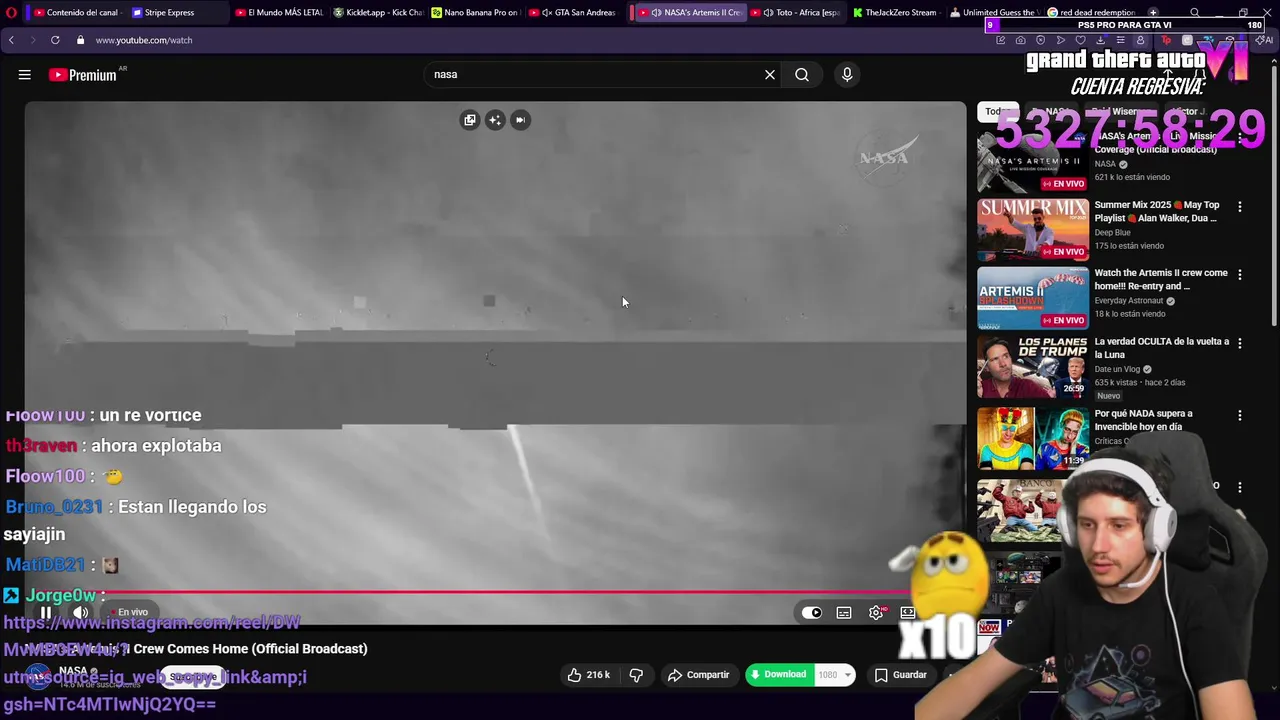
Task: Click 'Deep Blue' channel name
Action: click(1112, 233)
